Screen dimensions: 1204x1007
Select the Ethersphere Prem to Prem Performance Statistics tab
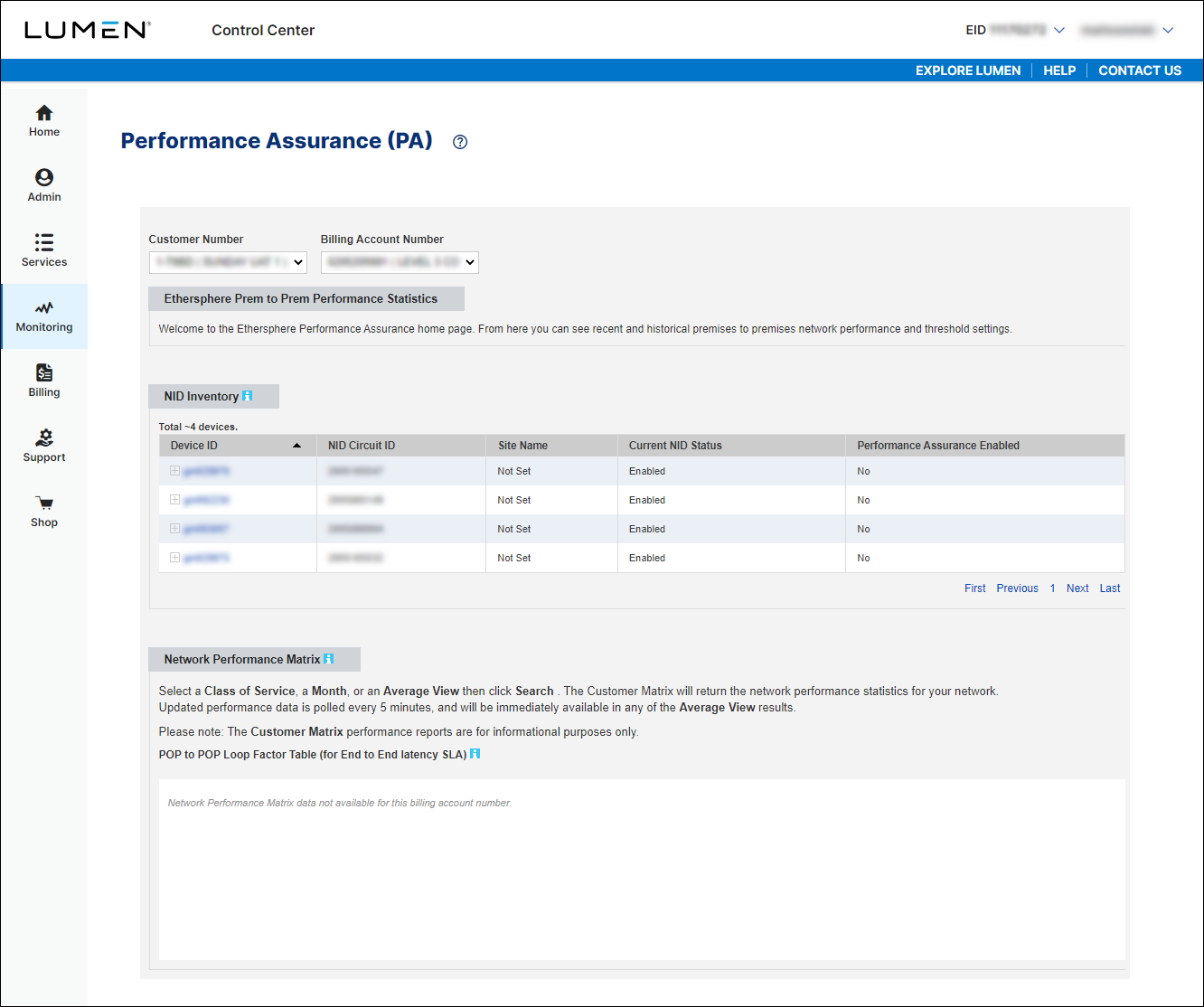306,298
